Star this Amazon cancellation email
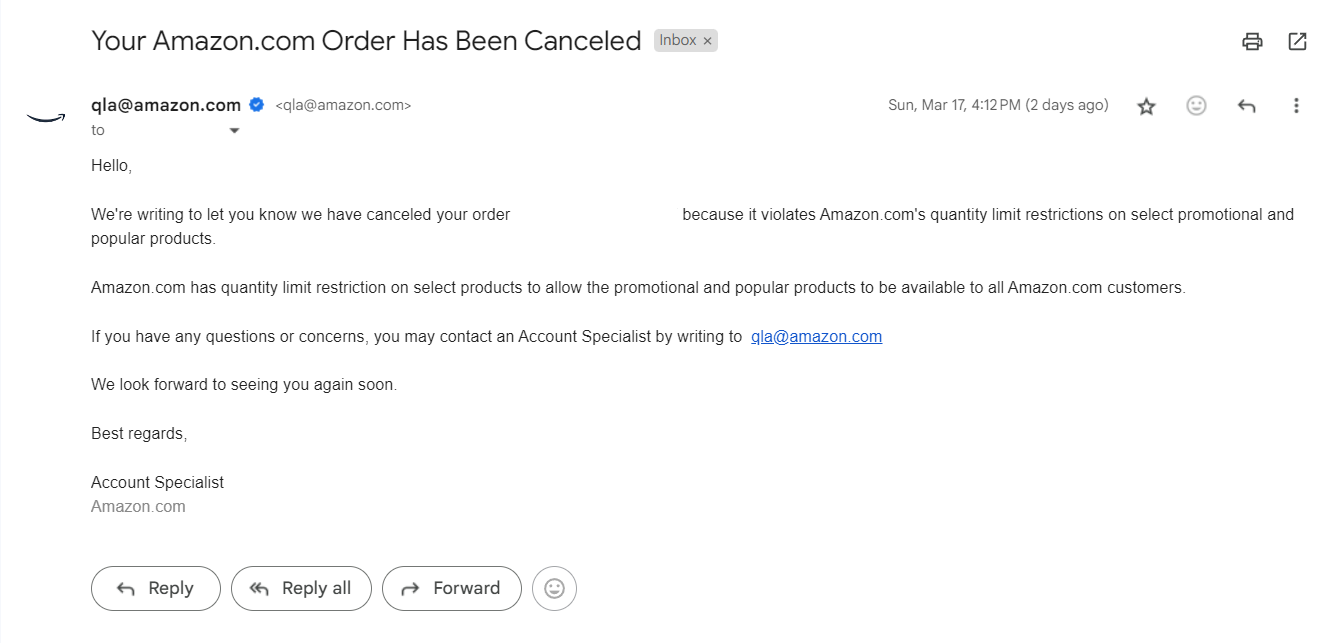Viewport: 1340px width, 643px height. tap(1146, 106)
